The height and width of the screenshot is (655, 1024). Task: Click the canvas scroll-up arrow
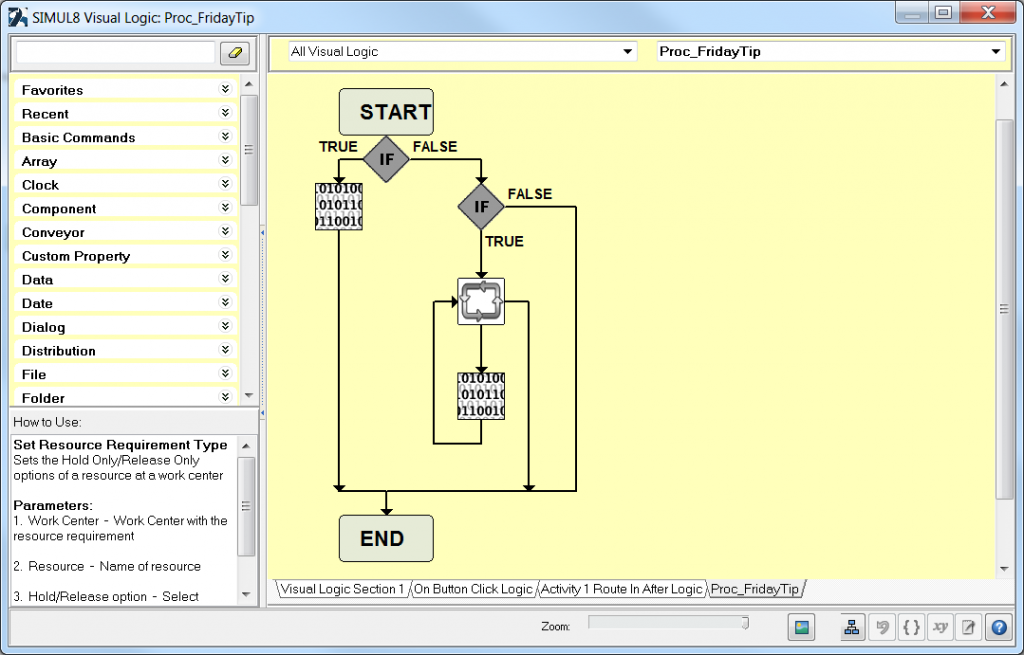pos(1004,84)
